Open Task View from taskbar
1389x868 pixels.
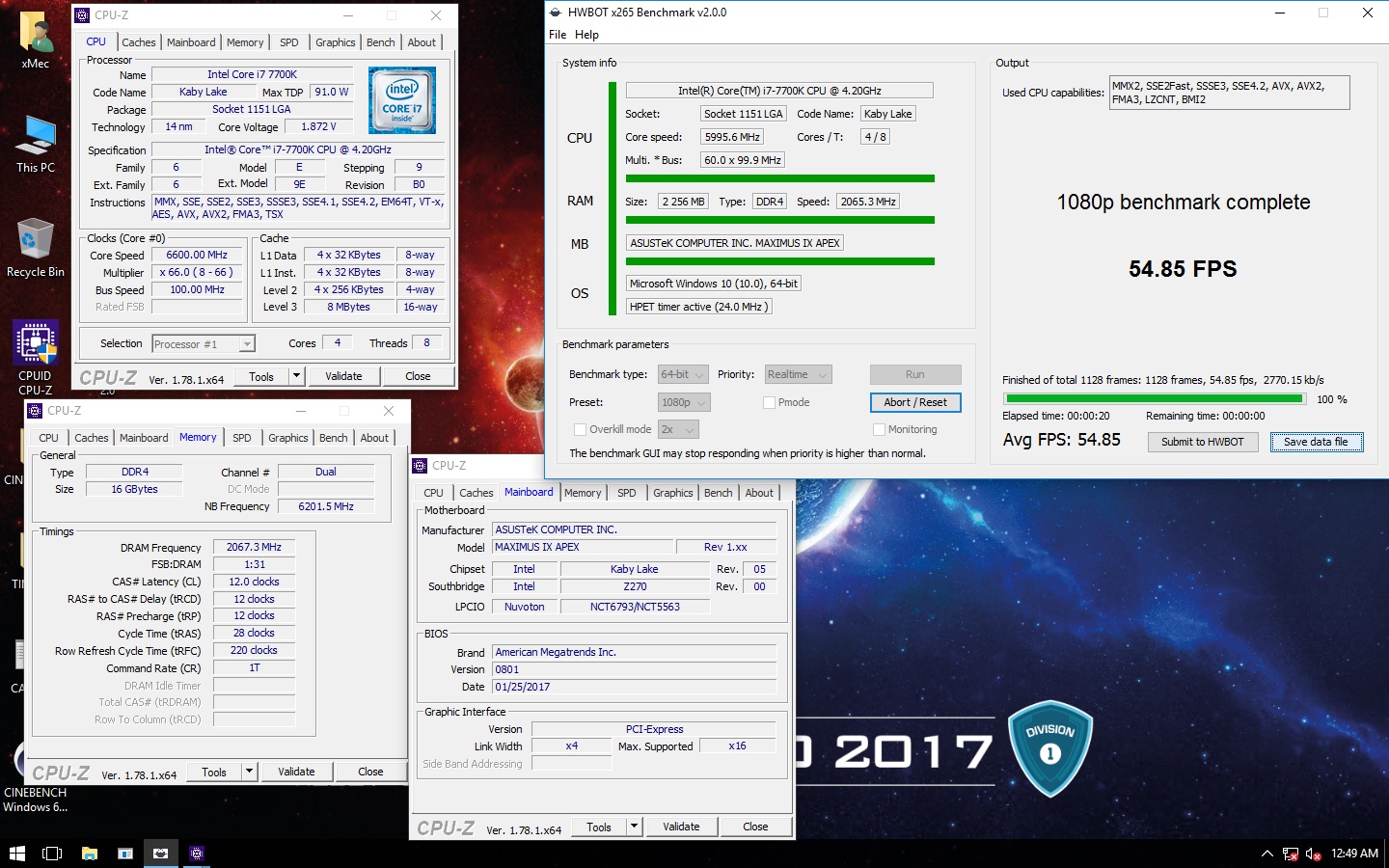(52, 854)
